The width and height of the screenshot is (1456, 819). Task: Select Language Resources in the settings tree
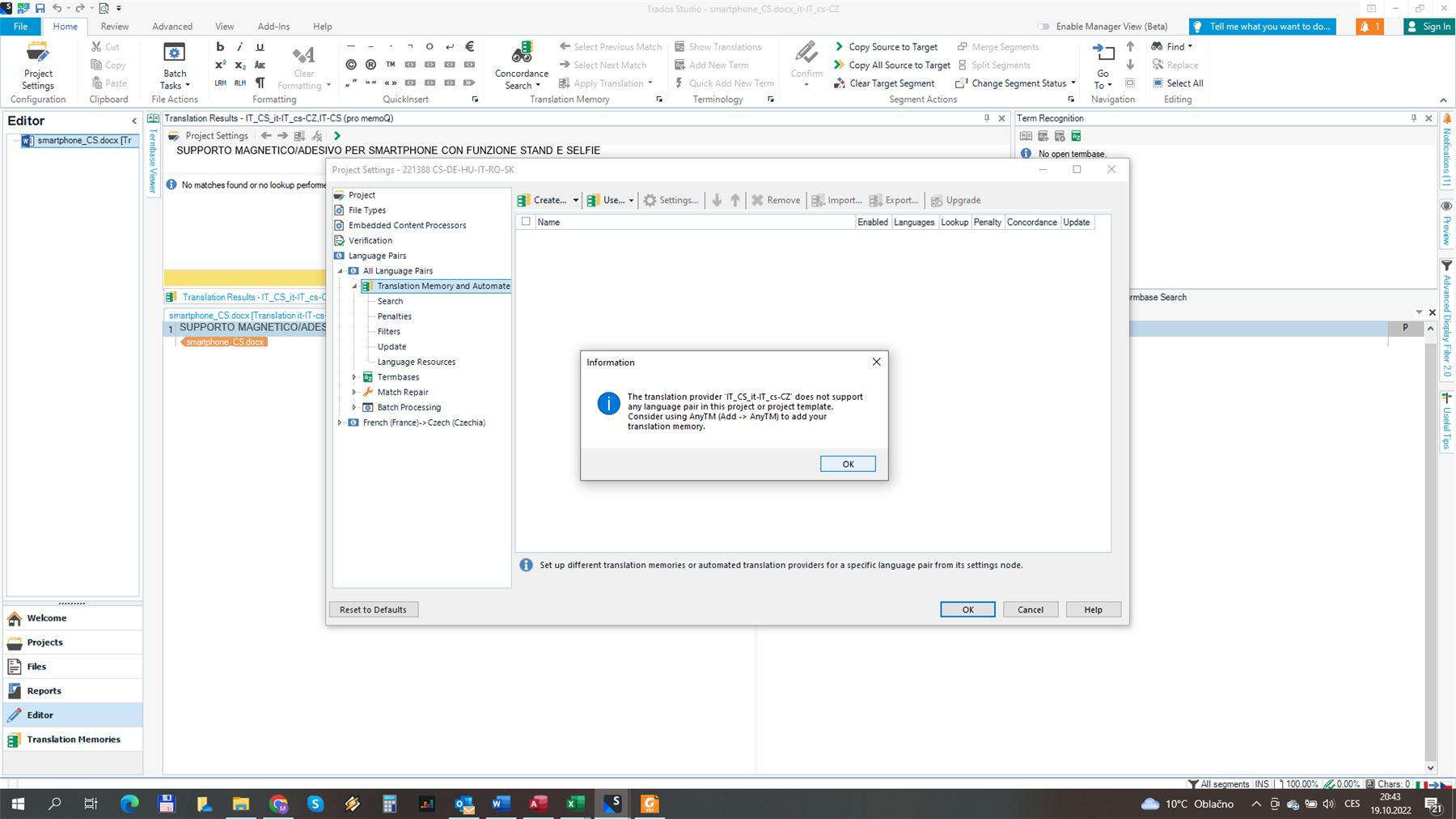pyautogui.click(x=416, y=362)
